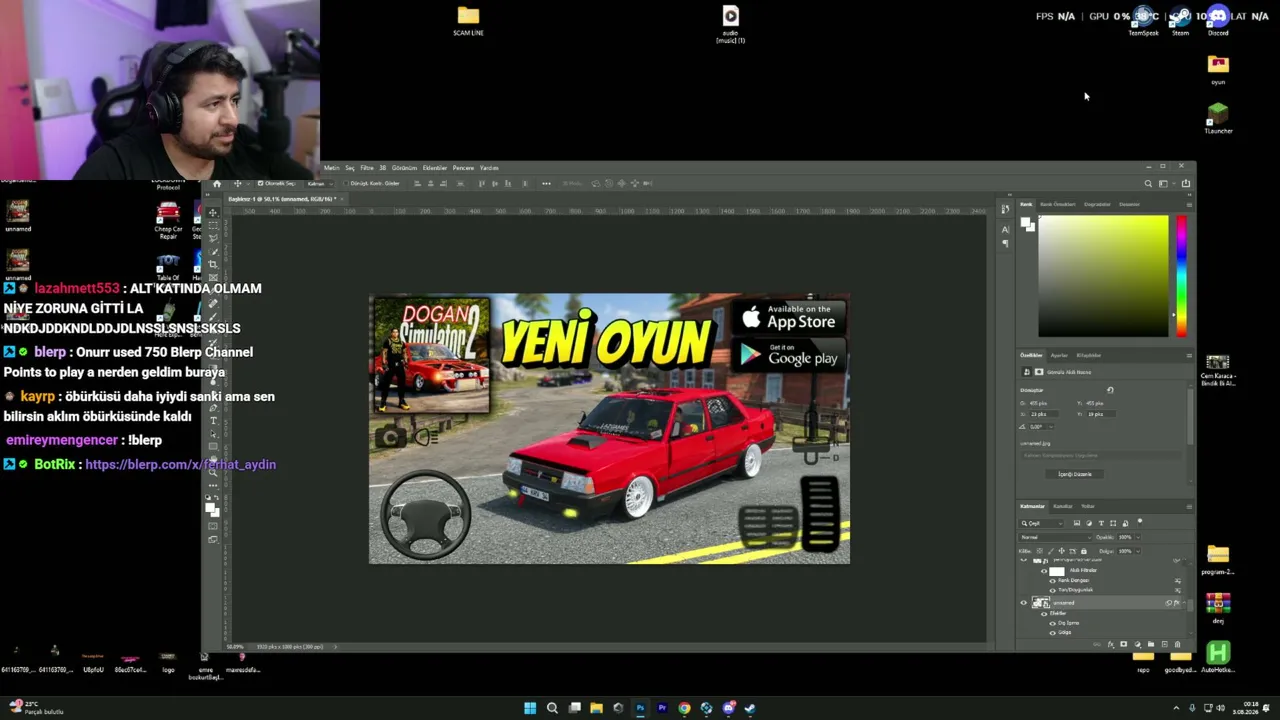Image resolution: width=1280 pixels, height=720 pixels.
Task: Open the Dolgu percentage dropdown arrow
Action: tap(1139, 551)
